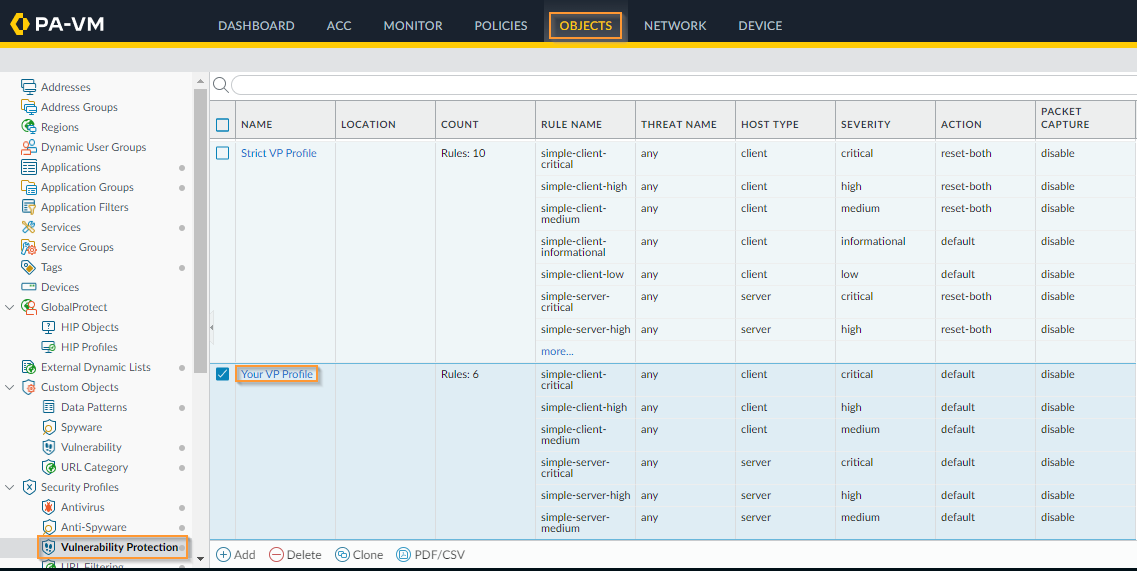The image size is (1137, 571).
Task: Click the Delete minus icon
Action: (276, 555)
